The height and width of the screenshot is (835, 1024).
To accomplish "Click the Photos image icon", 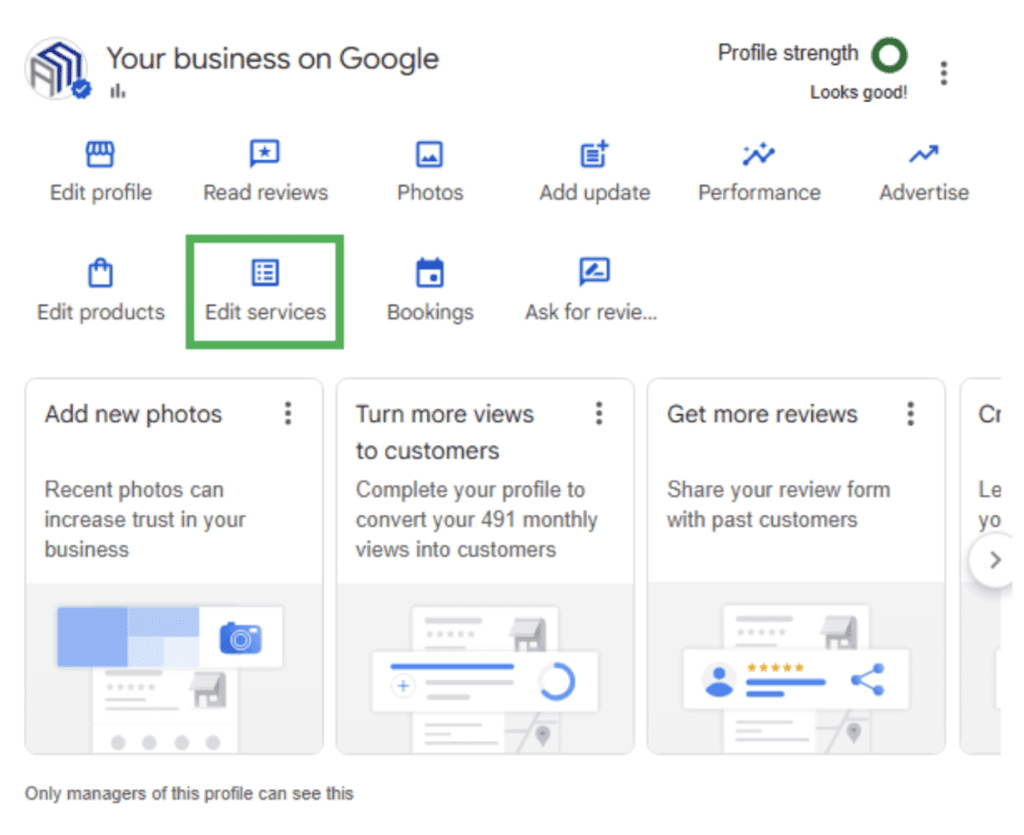I will tap(429, 155).
